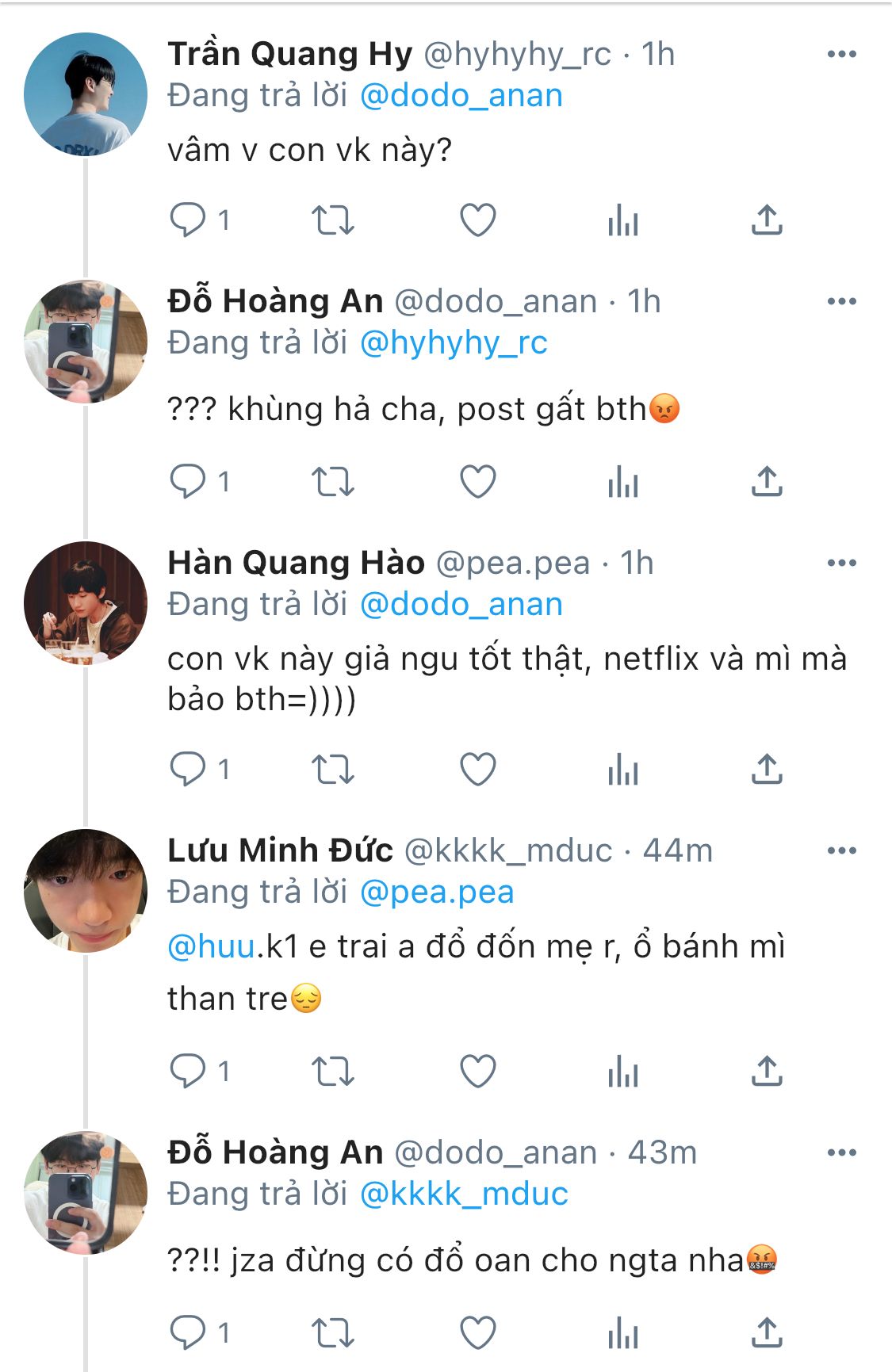Open more options on Hàn Quang Hào's tweet
The image size is (892, 1372).
[841, 564]
